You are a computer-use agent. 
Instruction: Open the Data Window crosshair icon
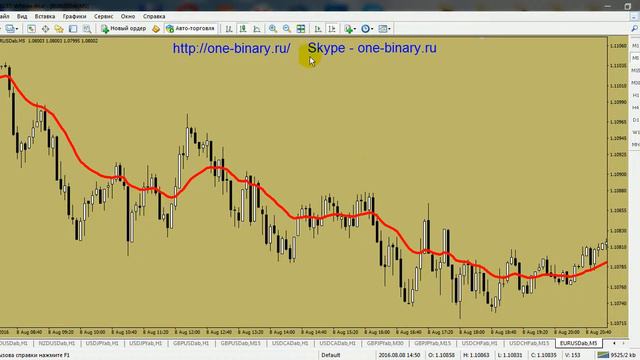(x=45, y=29)
